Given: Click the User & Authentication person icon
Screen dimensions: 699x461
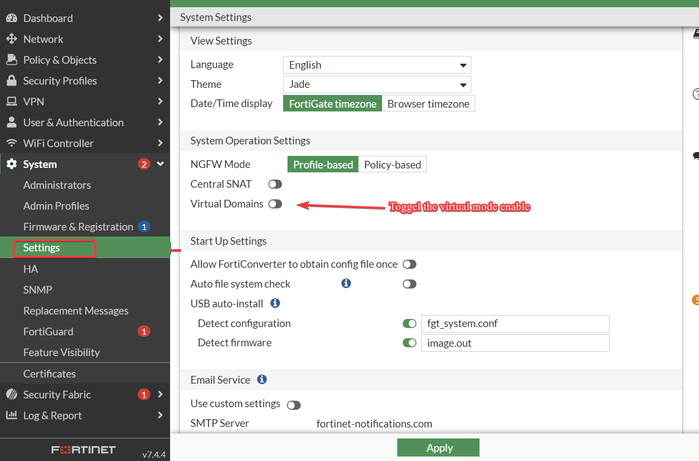Looking at the screenshot, I should tap(12, 122).
